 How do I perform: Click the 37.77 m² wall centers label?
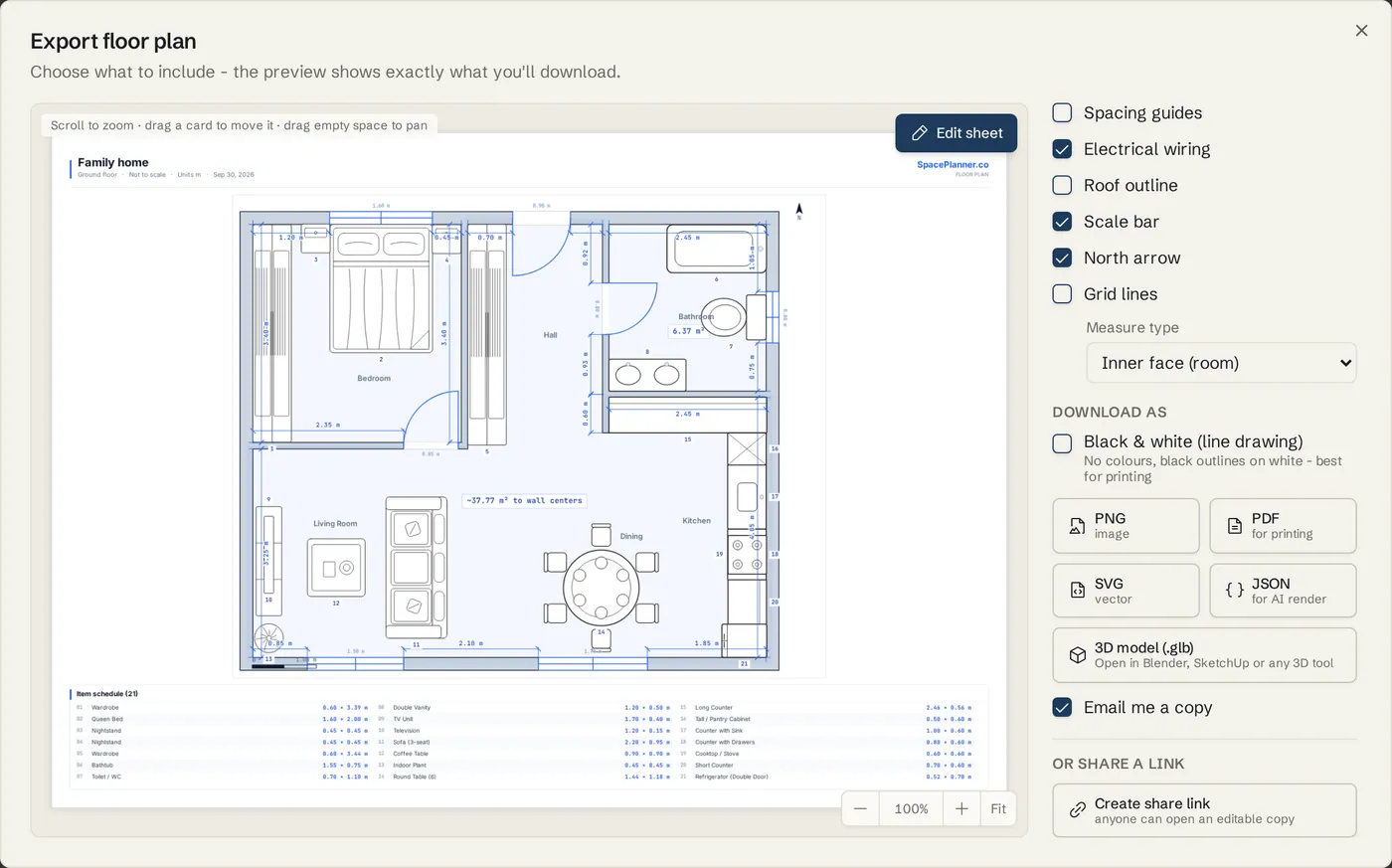[x=525, y=501]
